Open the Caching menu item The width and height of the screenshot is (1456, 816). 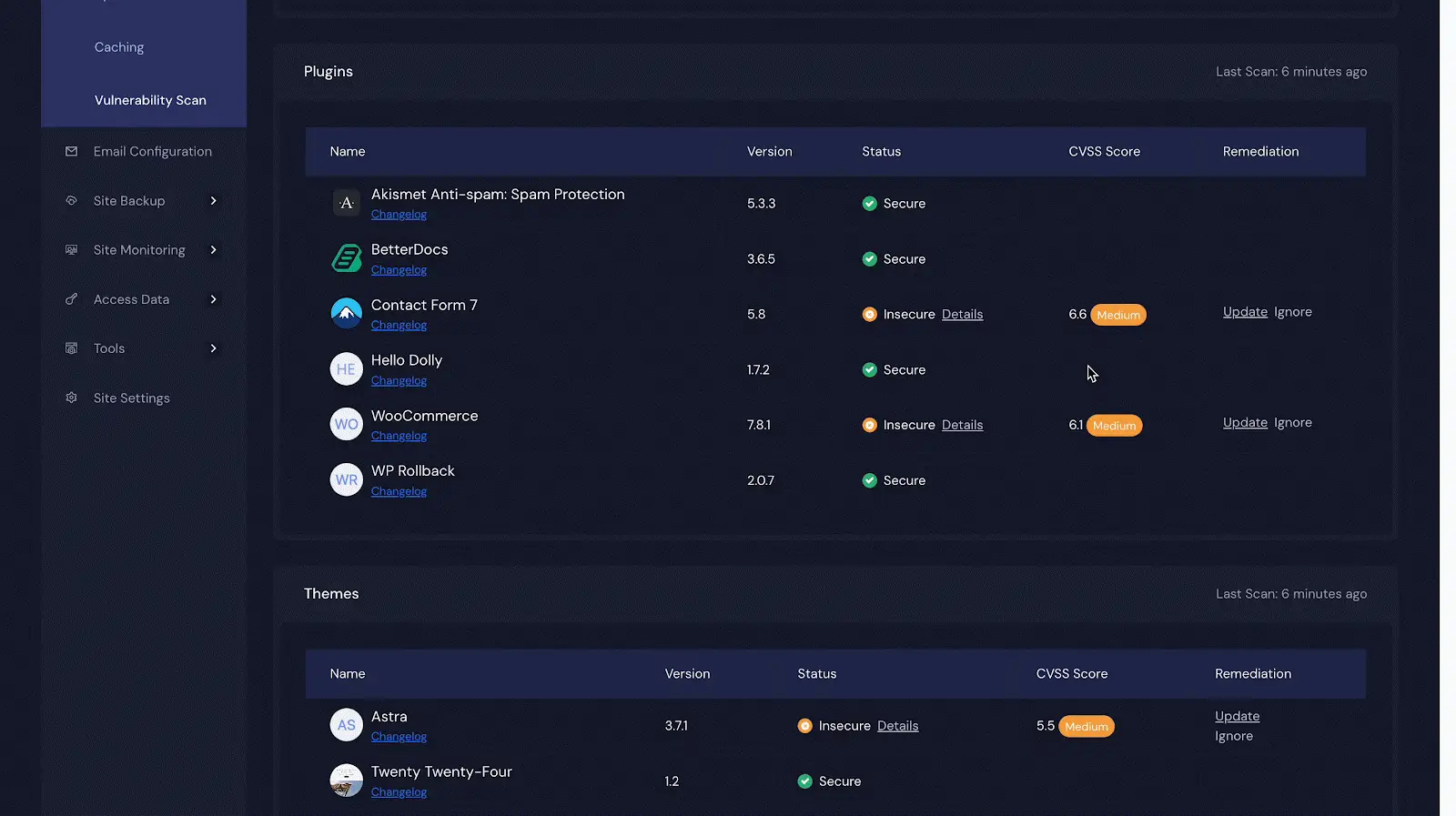(x=119, y=47)
